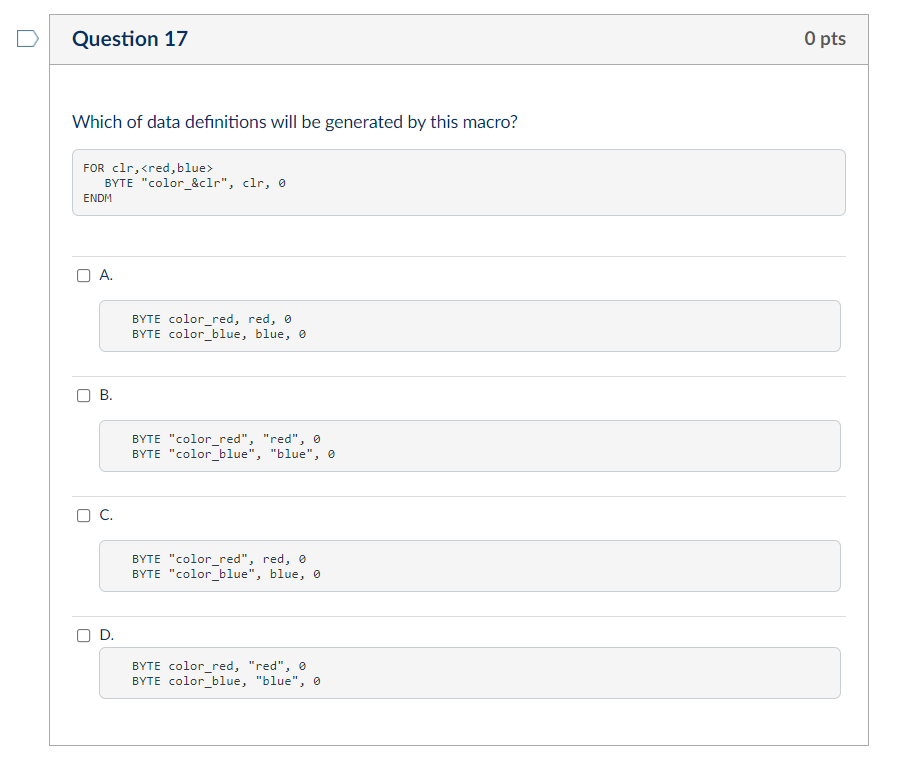The image size is (913, 762).
Task: Click the "A." option letter label
Action: click(107, 275)
